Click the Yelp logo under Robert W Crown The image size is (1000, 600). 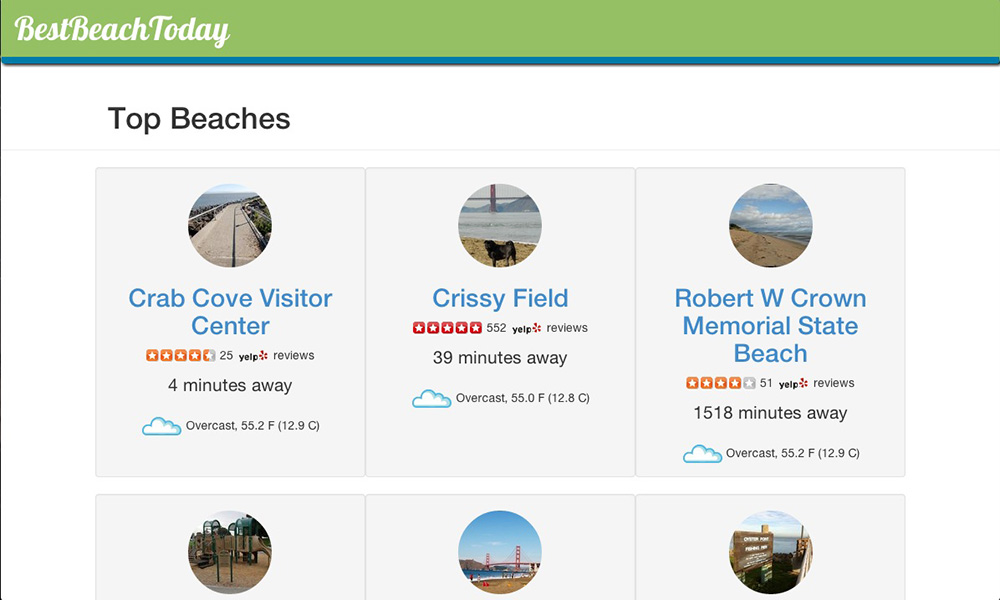(x=793, y=383)
